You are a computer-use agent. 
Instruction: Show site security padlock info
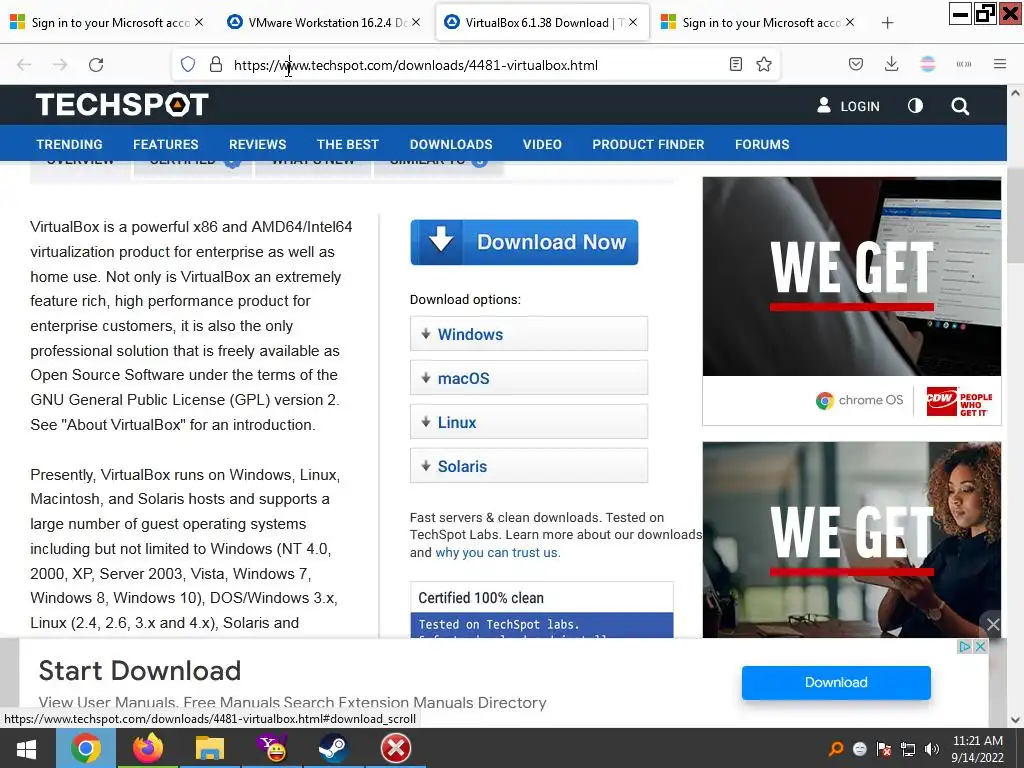[x=216, y=64]
